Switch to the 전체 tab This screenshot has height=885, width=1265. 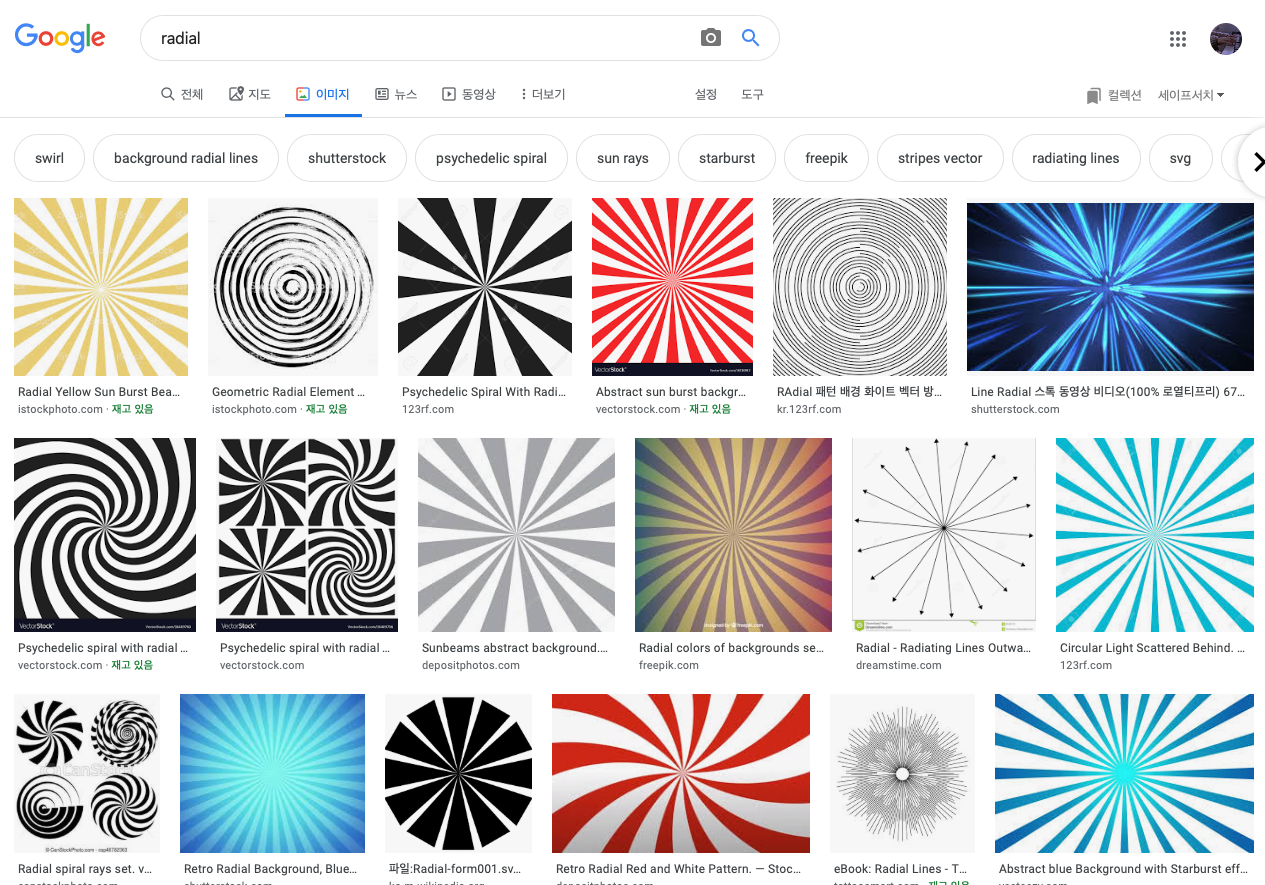tap(182, 94)
